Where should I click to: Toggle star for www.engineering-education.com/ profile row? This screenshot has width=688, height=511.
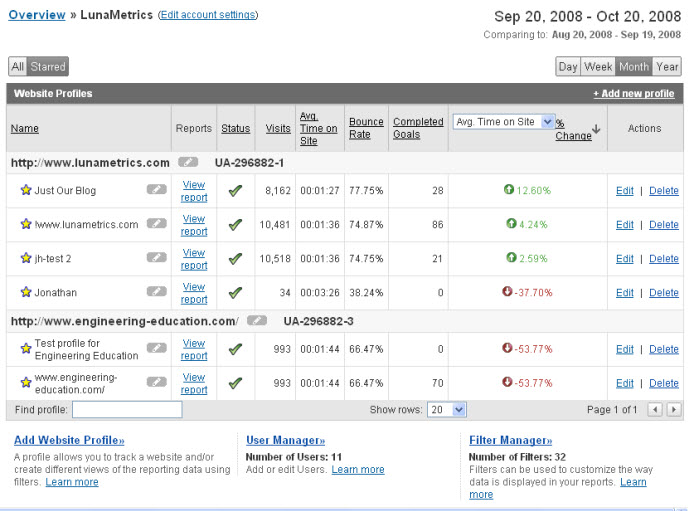tap(26, 382)
